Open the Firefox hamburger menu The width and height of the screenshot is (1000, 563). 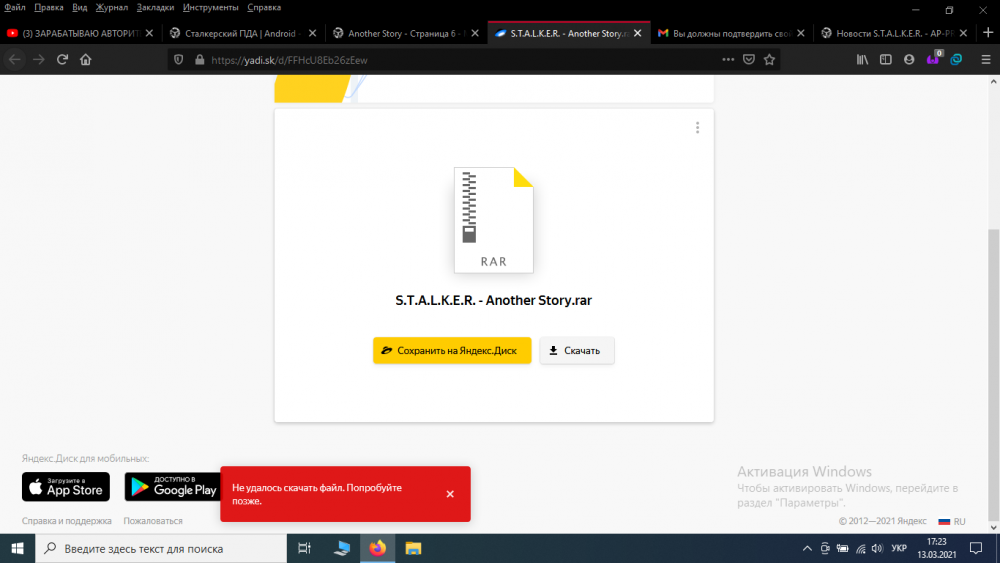tap(986, 59)
